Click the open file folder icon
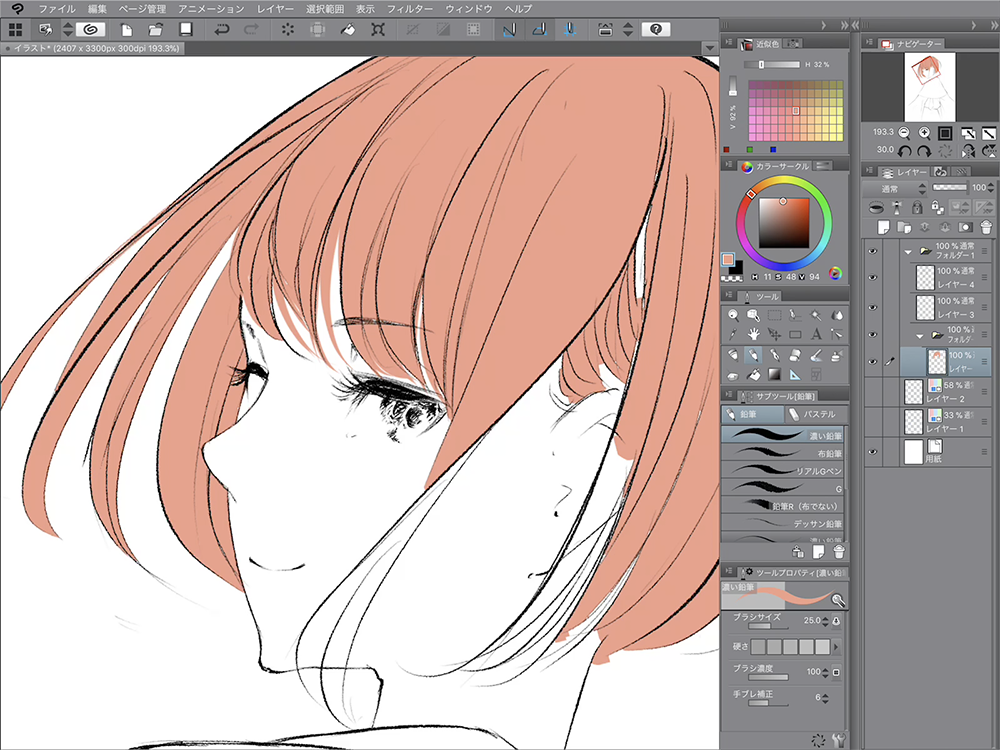The height and width of the screenshot is (750, 1000). (x=156, y=29)
